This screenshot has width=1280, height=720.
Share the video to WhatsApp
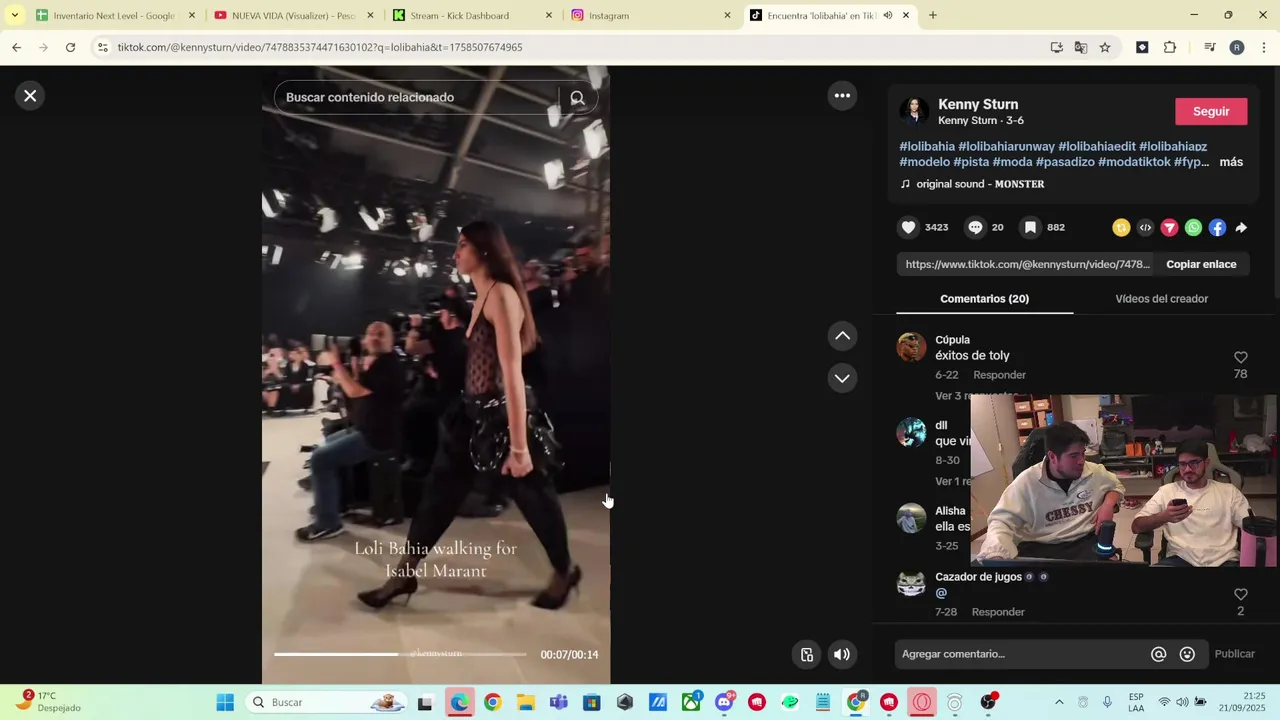[1193, 228]
